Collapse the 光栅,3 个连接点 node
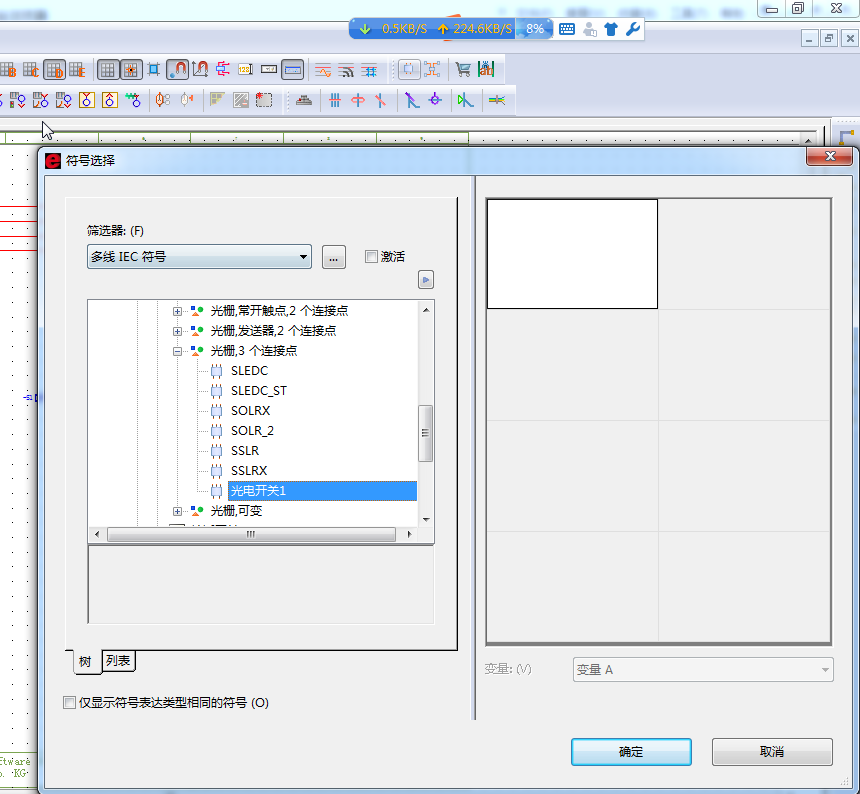Screen dimensions: 860x794 click(x=178, y=351)
